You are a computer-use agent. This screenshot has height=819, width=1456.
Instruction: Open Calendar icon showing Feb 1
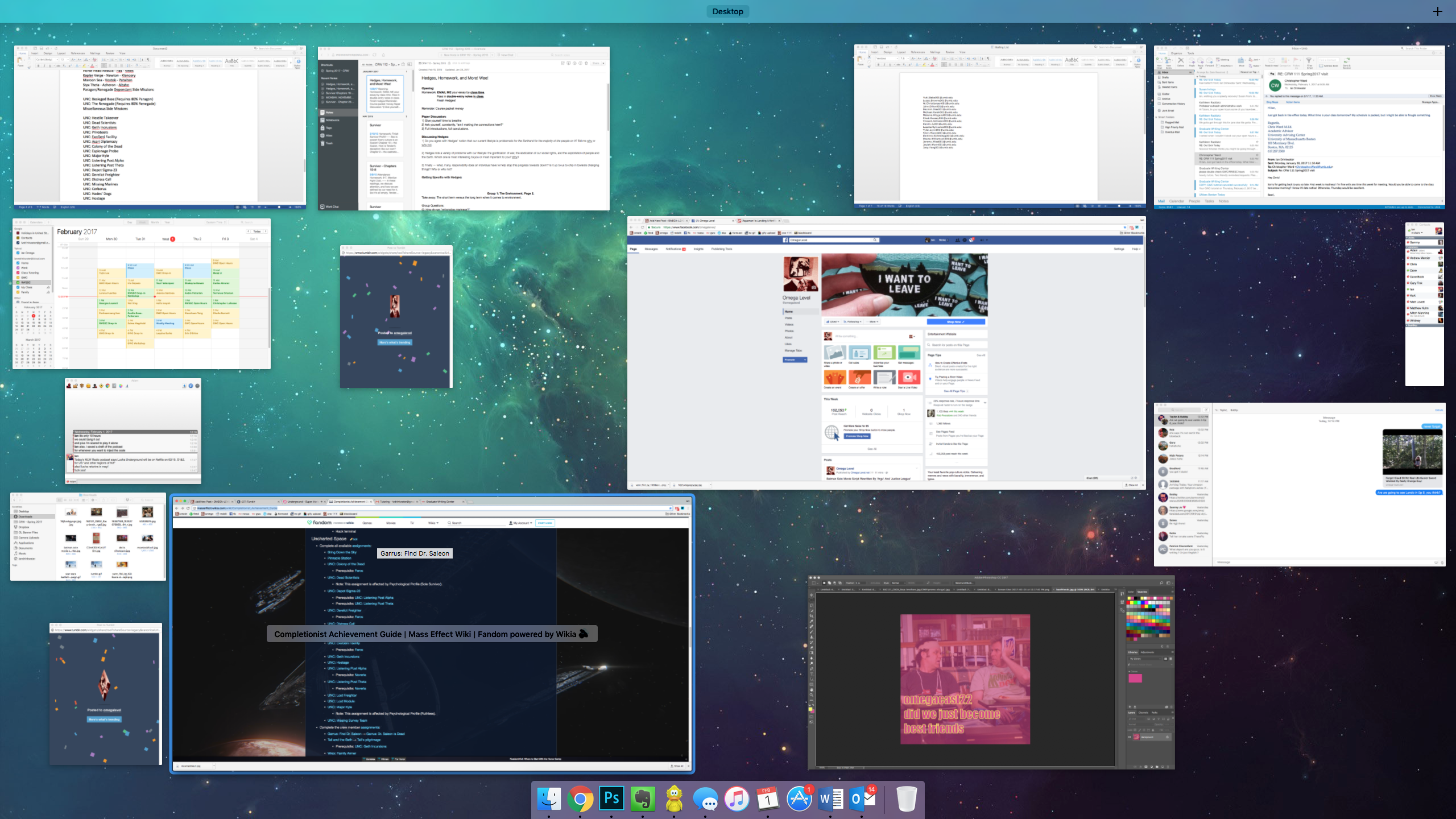tap(768, 799)
